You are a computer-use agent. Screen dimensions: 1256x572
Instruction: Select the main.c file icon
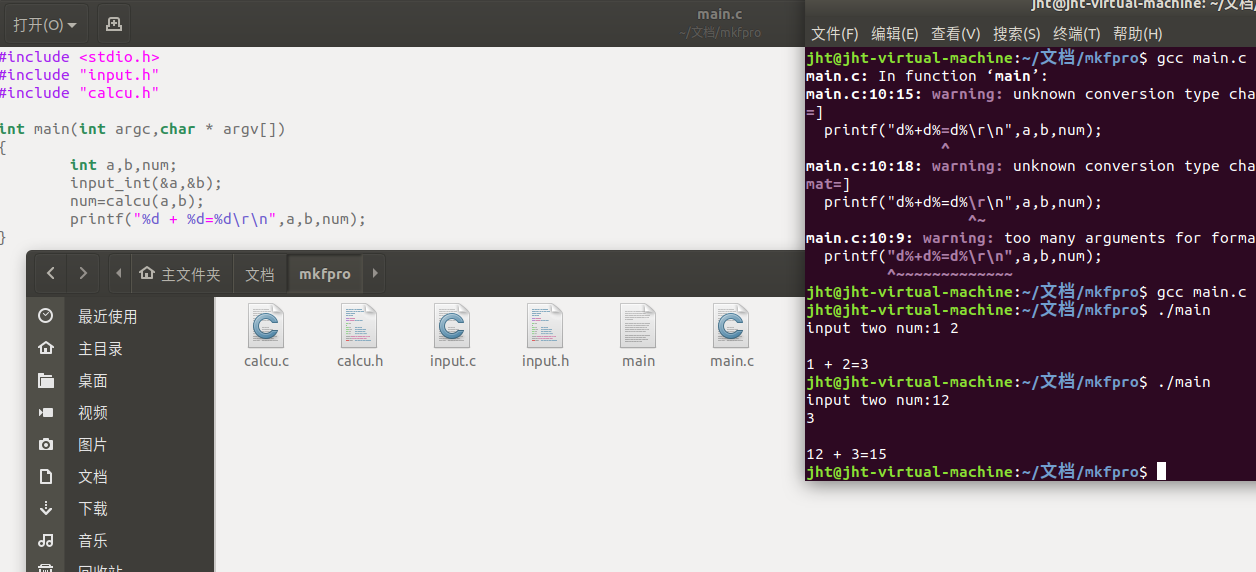731,326
